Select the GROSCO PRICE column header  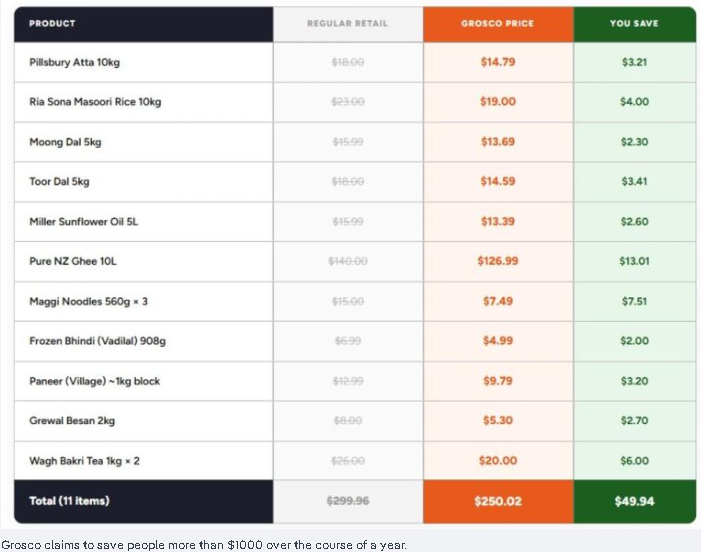click(497, 23)
